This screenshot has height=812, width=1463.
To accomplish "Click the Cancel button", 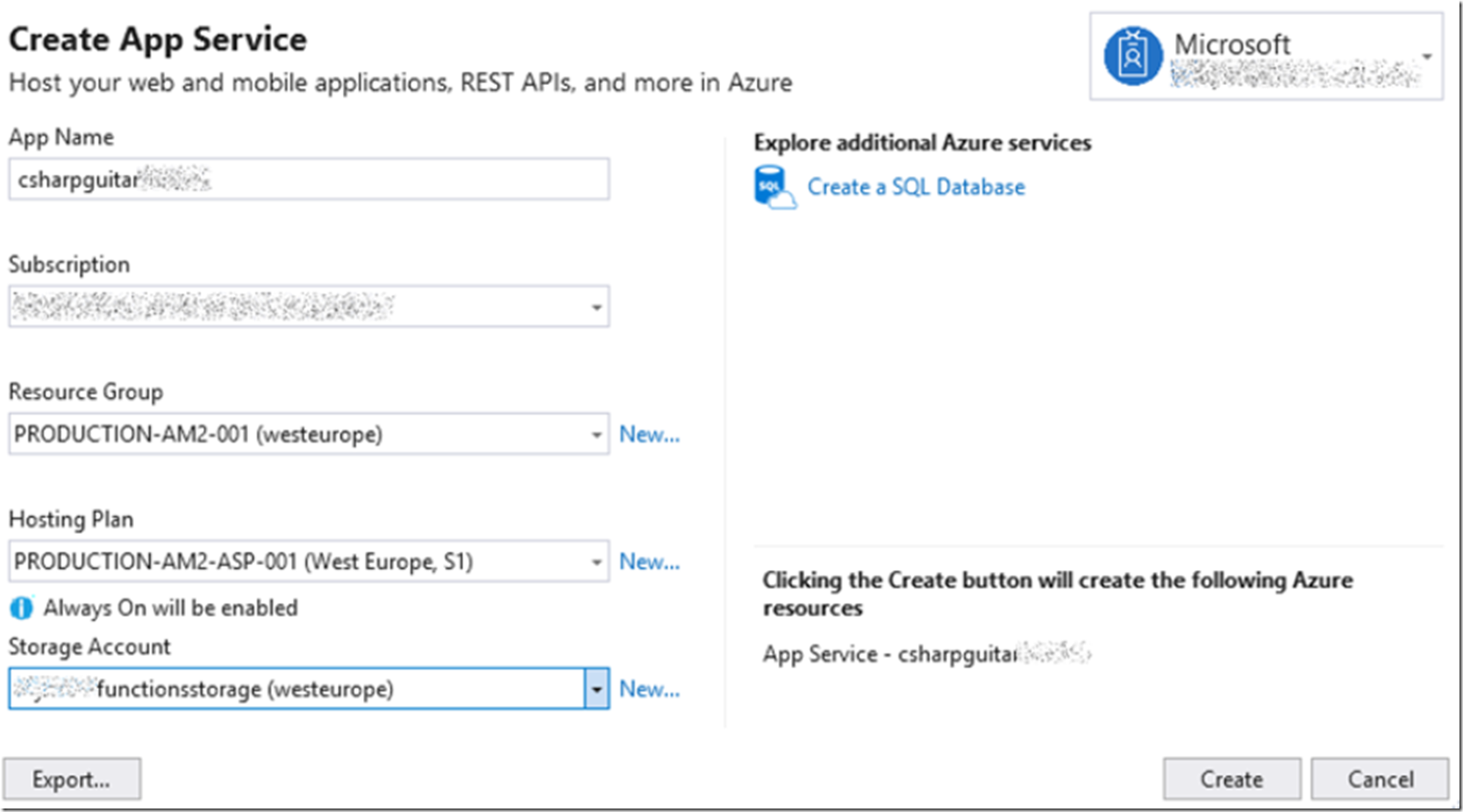I will click(1380, 779).
